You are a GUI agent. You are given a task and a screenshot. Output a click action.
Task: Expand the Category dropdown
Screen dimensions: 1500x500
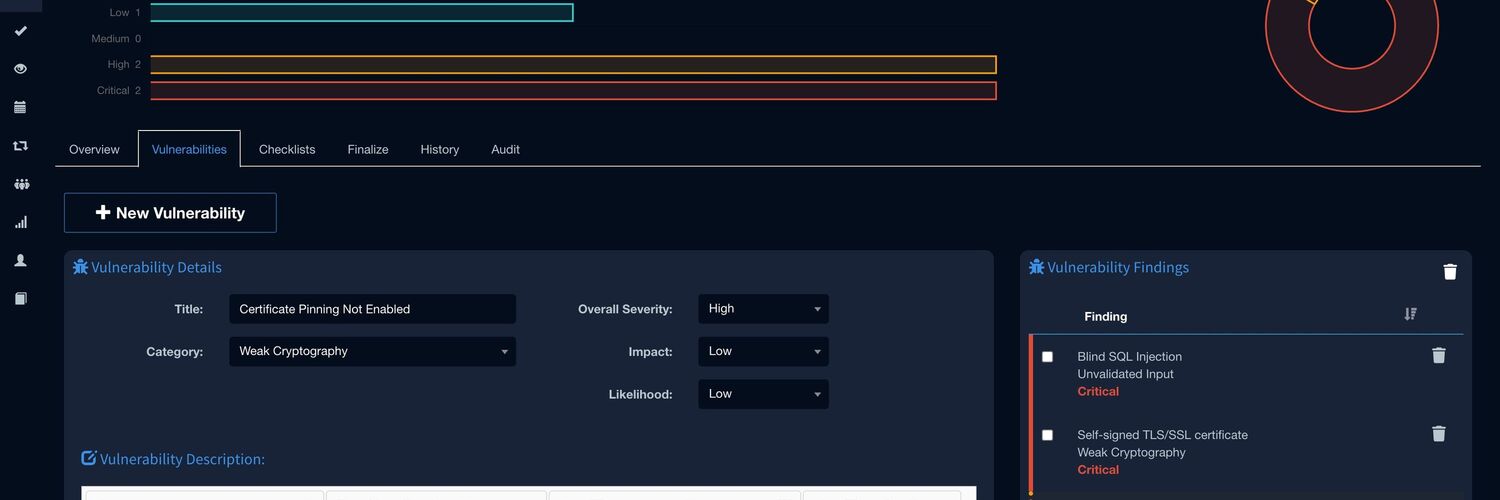[372, 352]
